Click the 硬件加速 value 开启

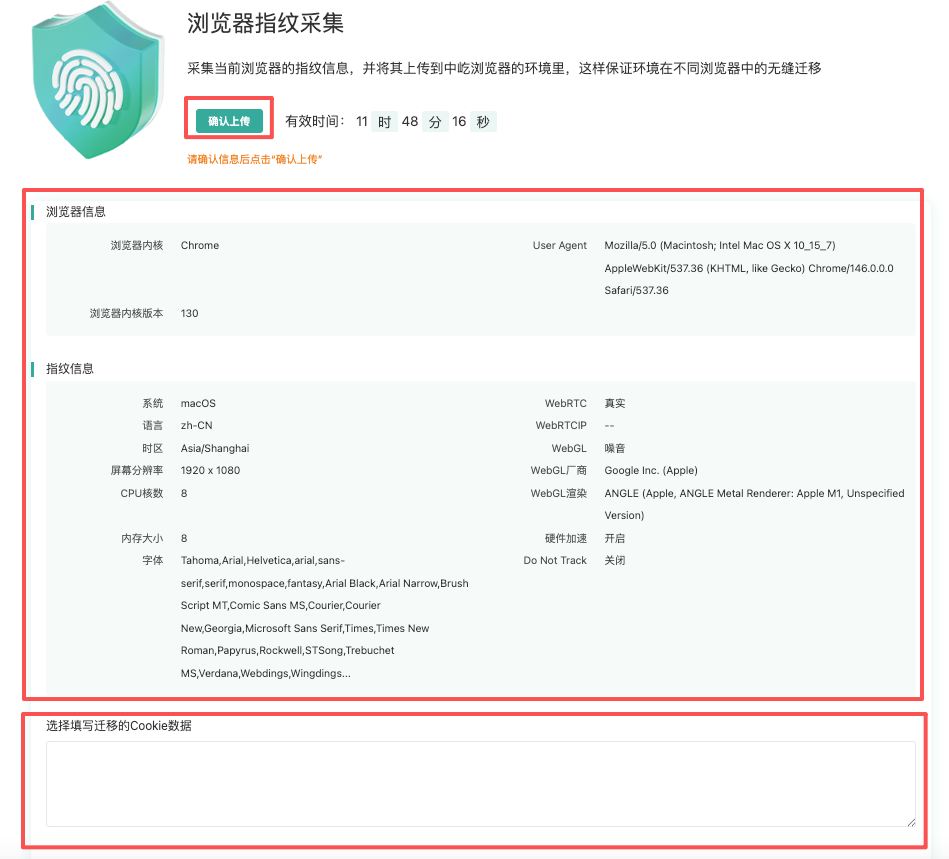(x=615, y=538)
